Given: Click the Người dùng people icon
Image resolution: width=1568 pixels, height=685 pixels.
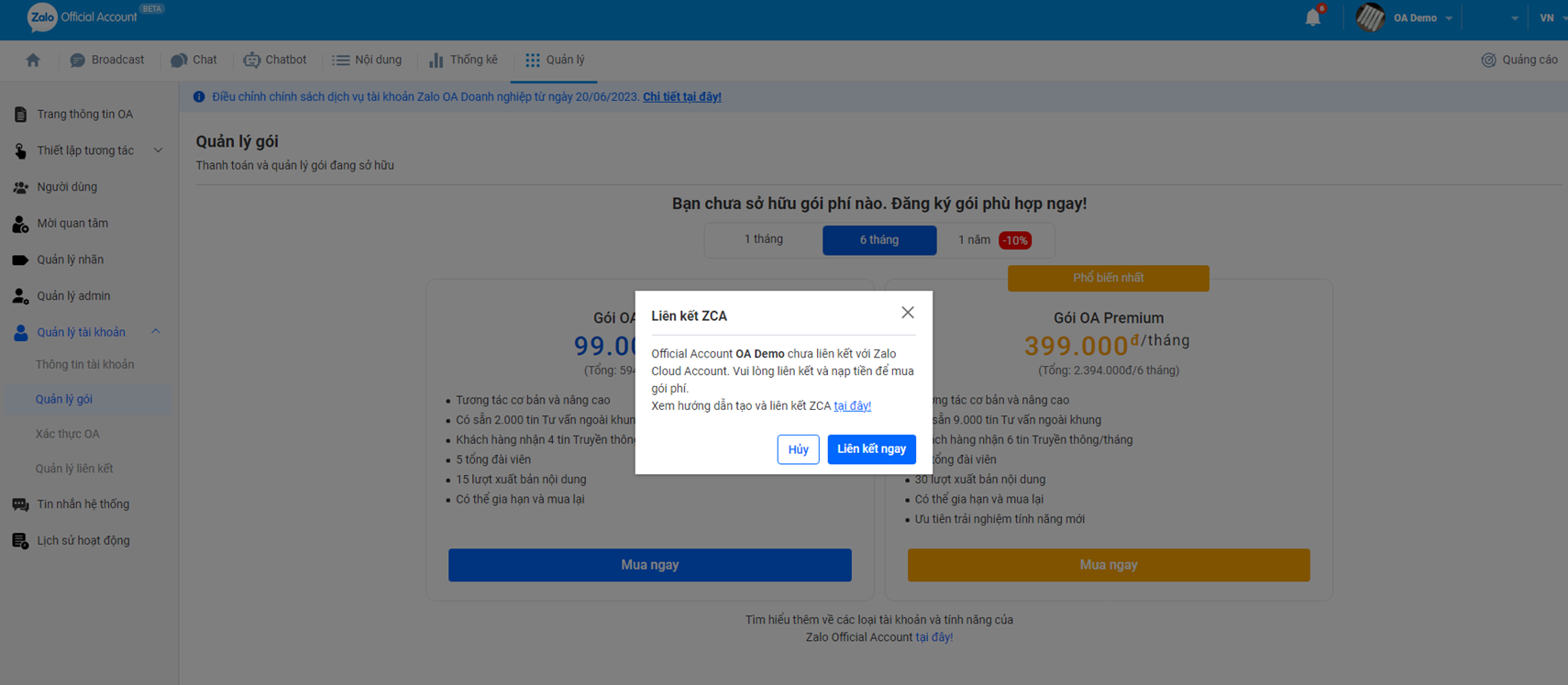Looking at the screenshot, I should (x=20, y=187).
